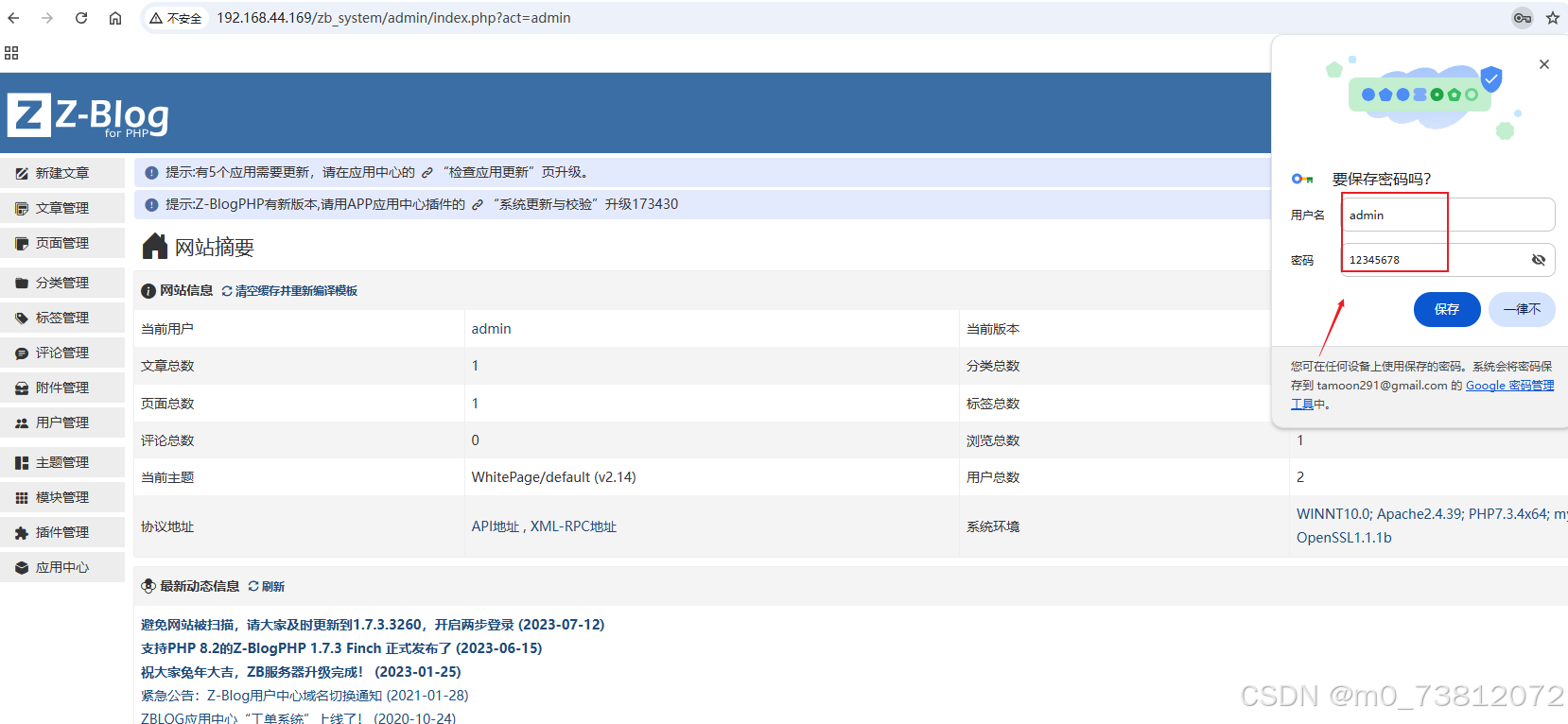
Task: Click the Z-Blog logo in the header
Action: [88, 115]
